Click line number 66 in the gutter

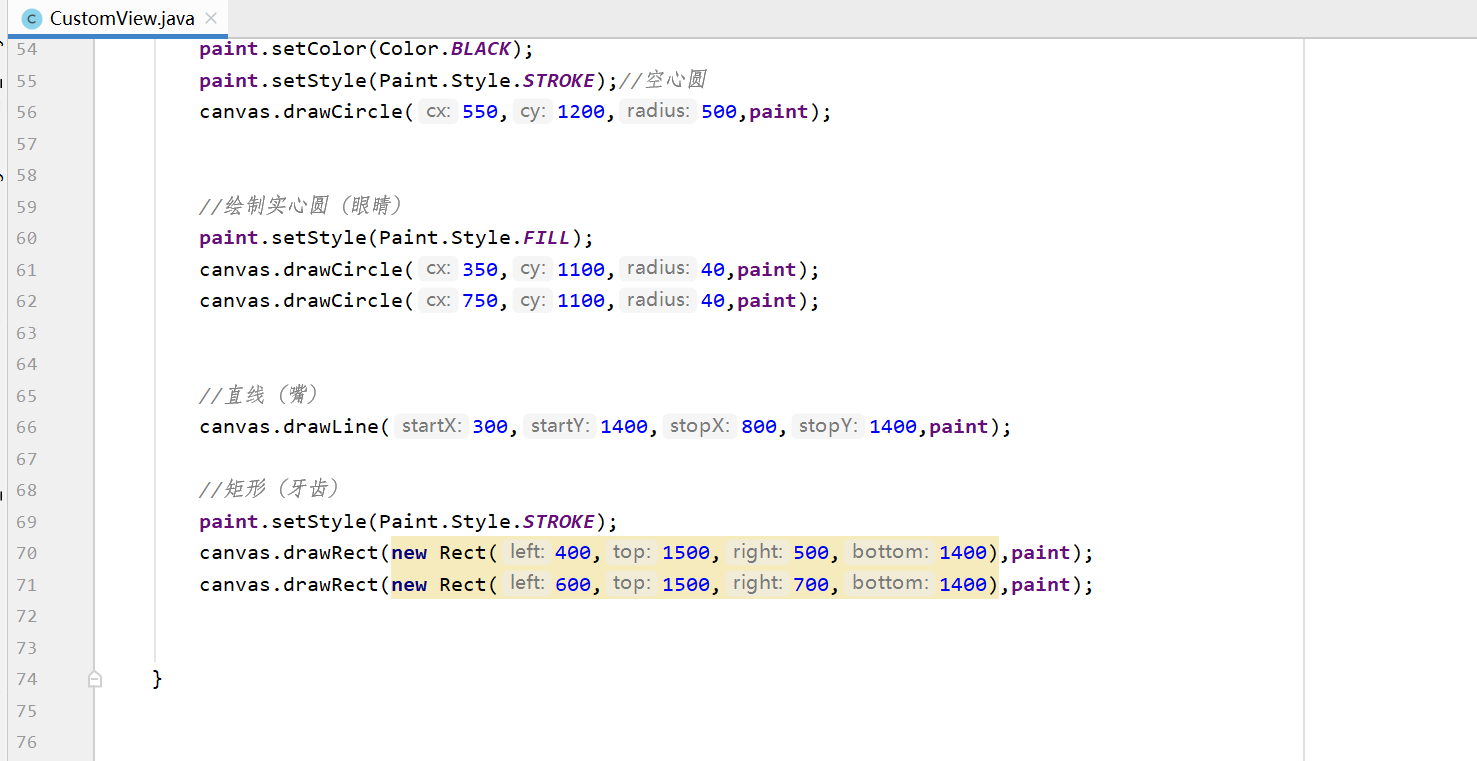pyautogui.click(x=26, y=427)
